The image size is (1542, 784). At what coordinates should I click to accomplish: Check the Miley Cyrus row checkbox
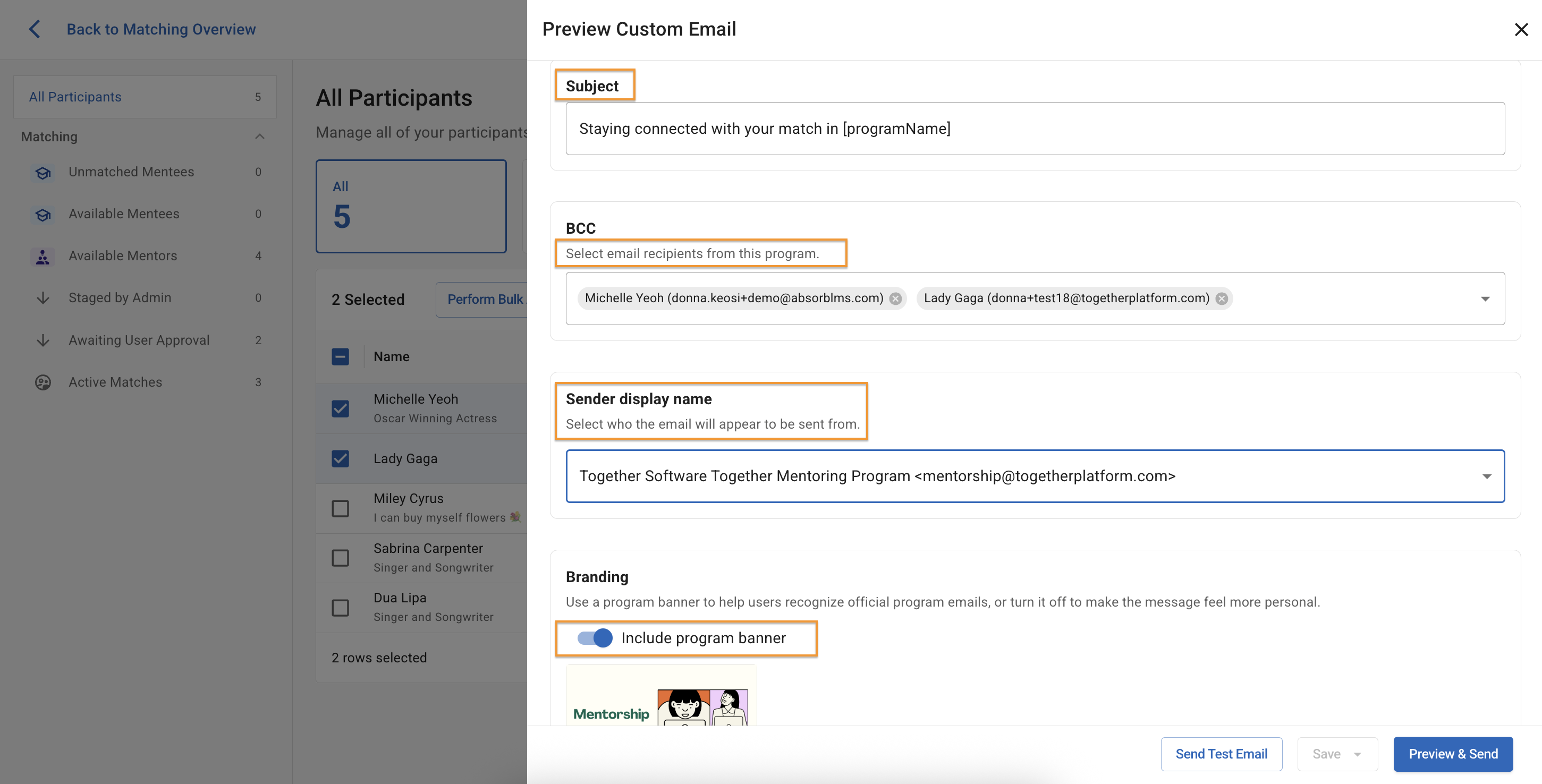click(341, 508)
